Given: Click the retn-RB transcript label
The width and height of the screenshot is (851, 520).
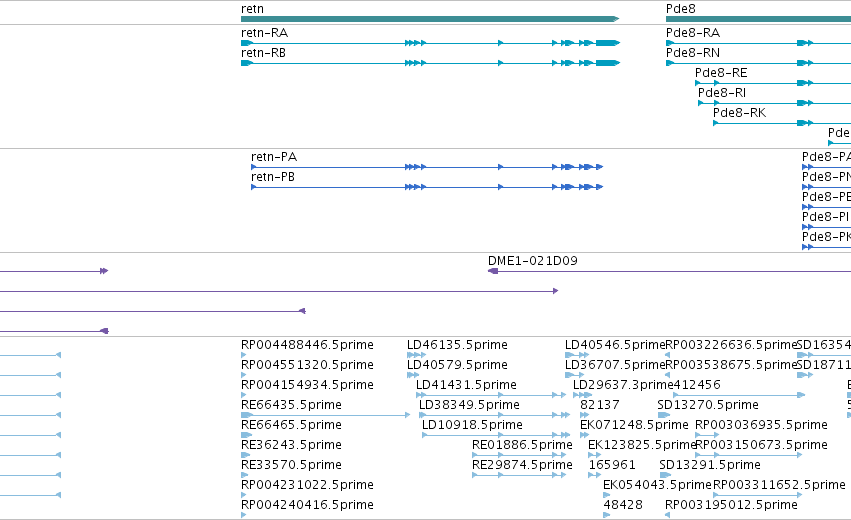Looking at the screenshot, I should point(263,53).
